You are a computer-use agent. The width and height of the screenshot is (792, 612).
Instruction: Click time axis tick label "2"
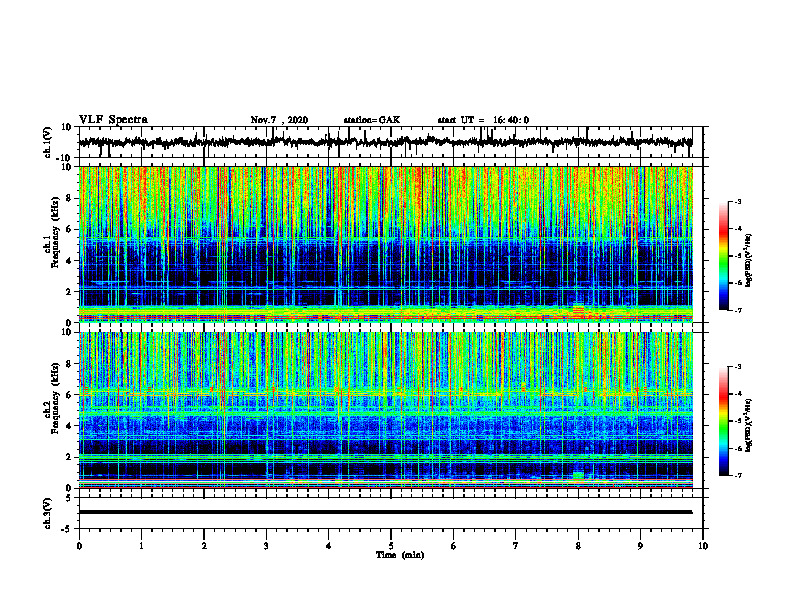(204, 546)
